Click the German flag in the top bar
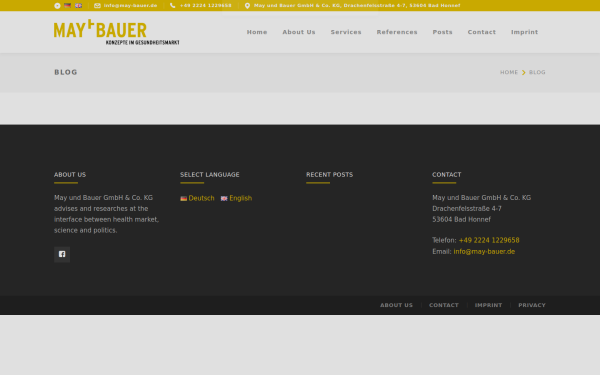The height and width of the screenshot is (375, 600). tap(67, 5)
